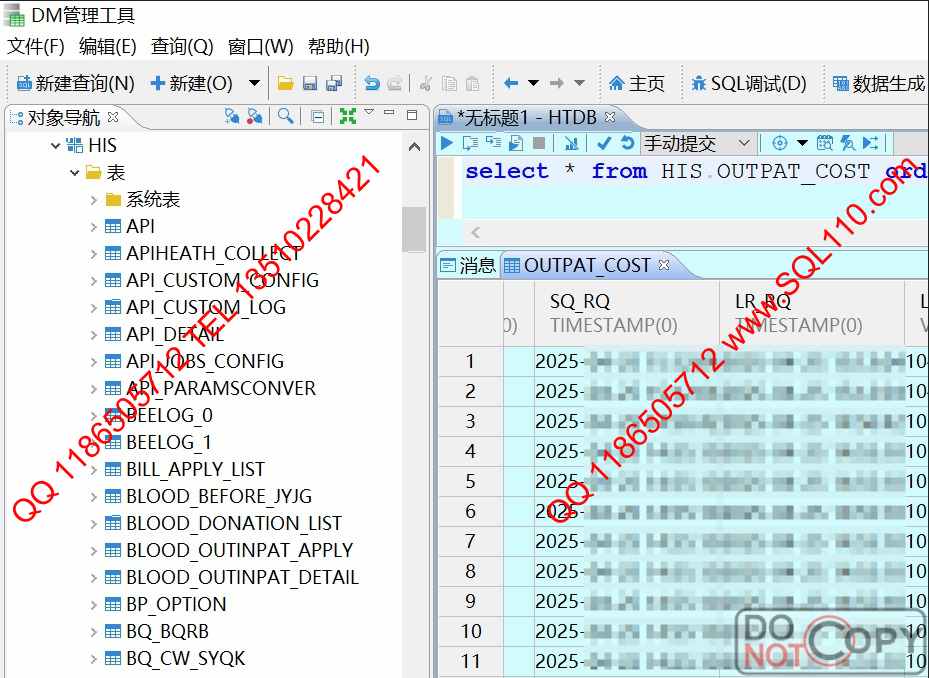929x678 pixels.
Task: Switch to the 消息 tab
Action: tap(468, 265)
